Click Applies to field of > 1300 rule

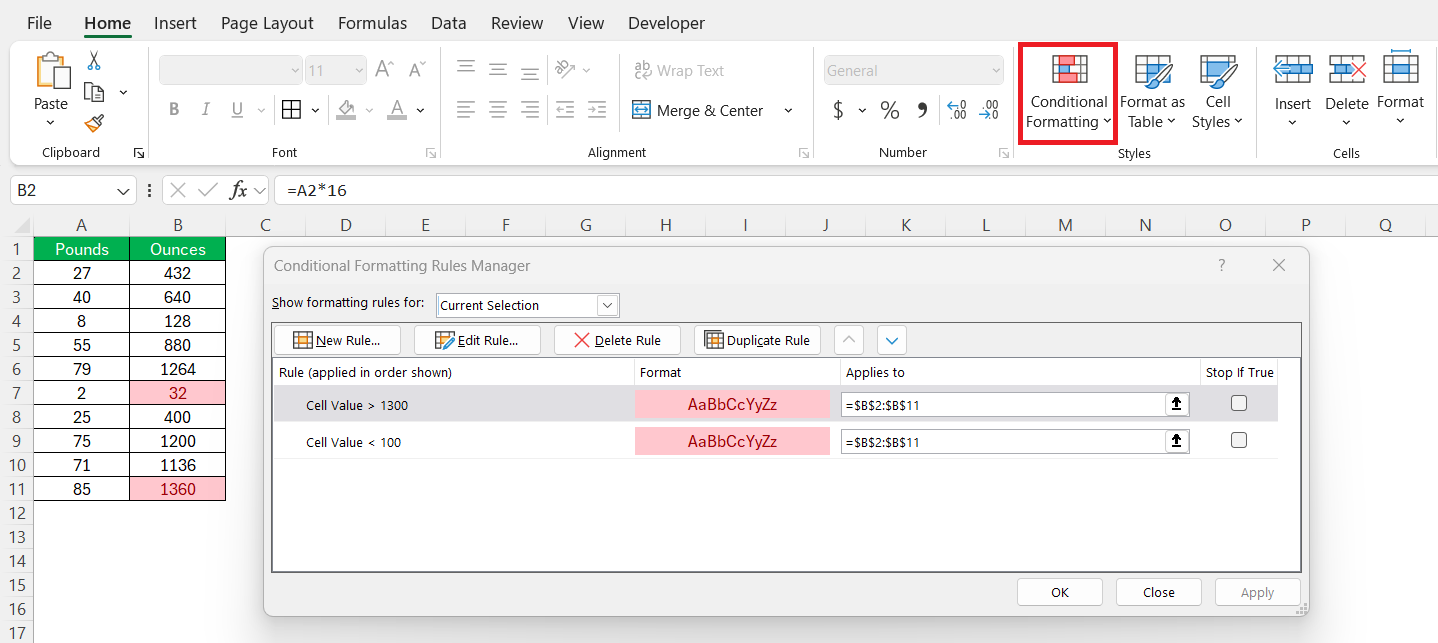(1004, 404)
